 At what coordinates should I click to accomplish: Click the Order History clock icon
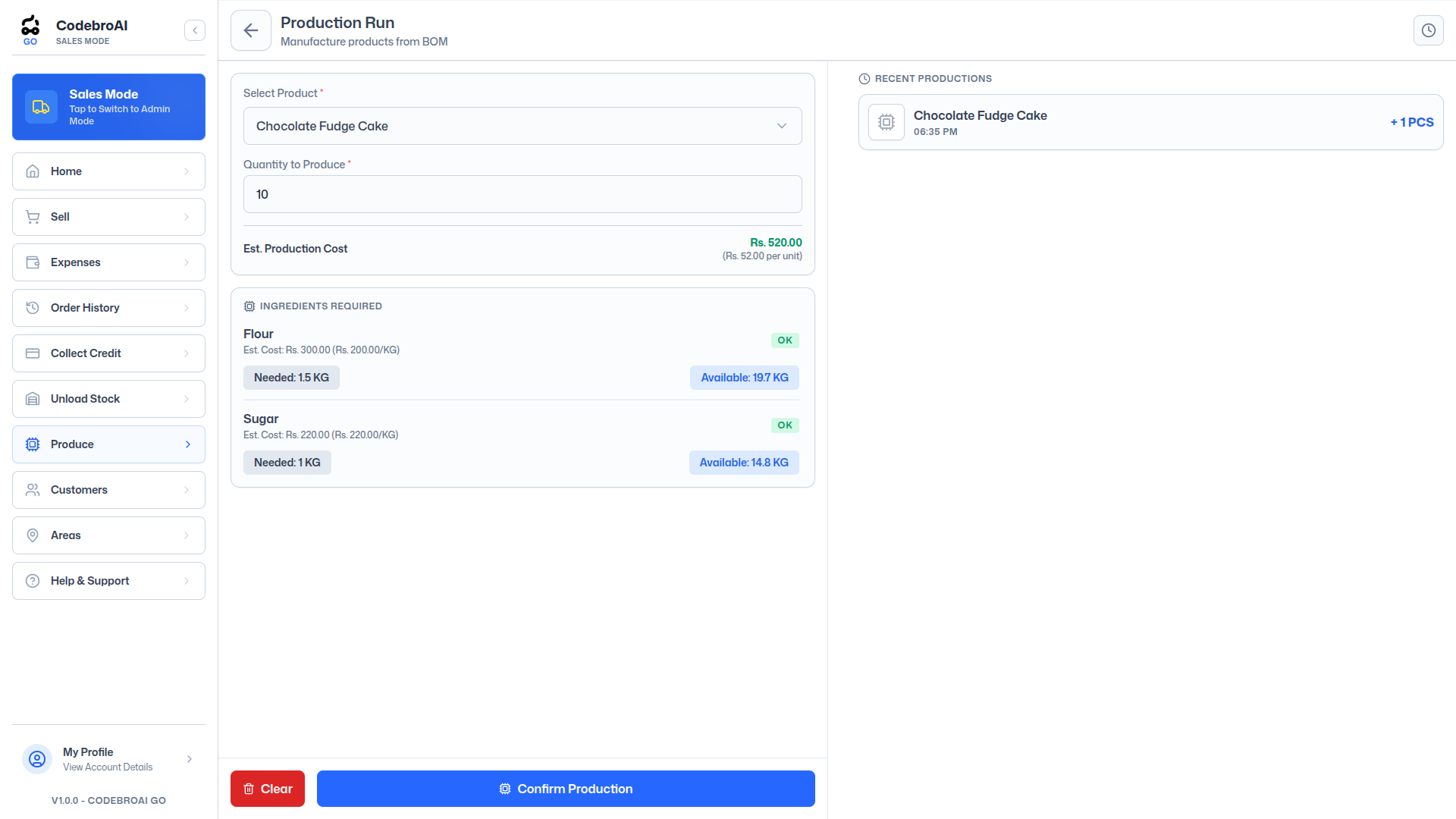tap(33, 308)
